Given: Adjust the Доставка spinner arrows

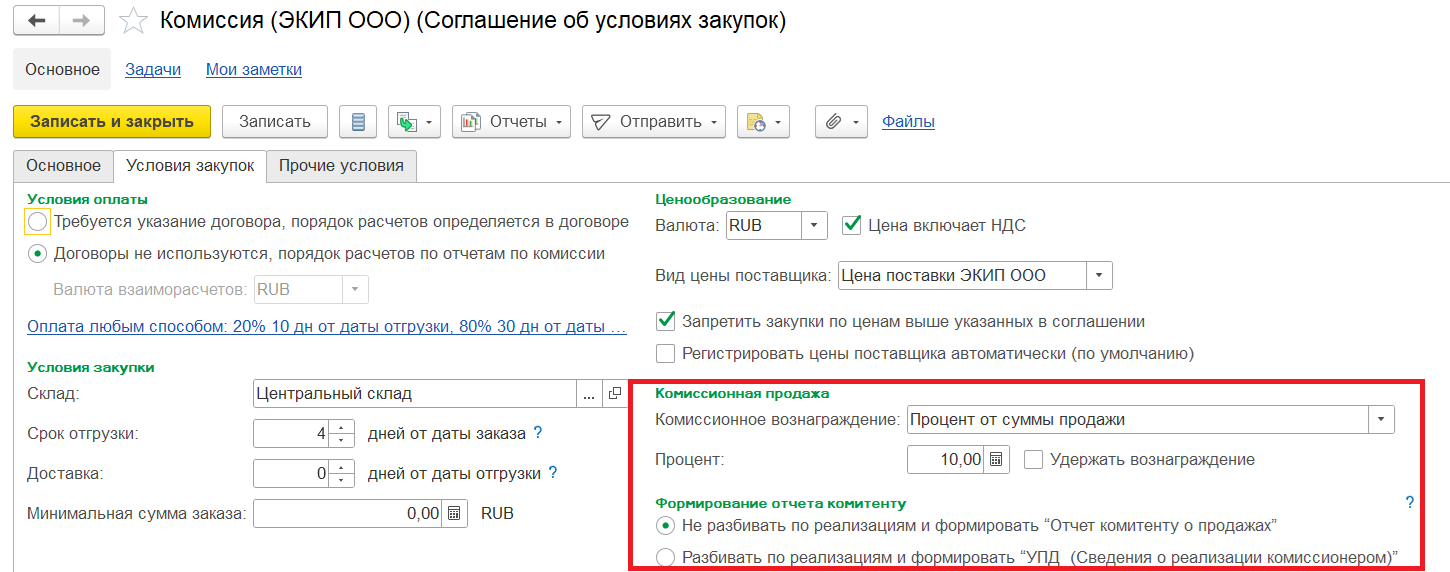Looking at the screenshot, I should [x=342, y=473].
